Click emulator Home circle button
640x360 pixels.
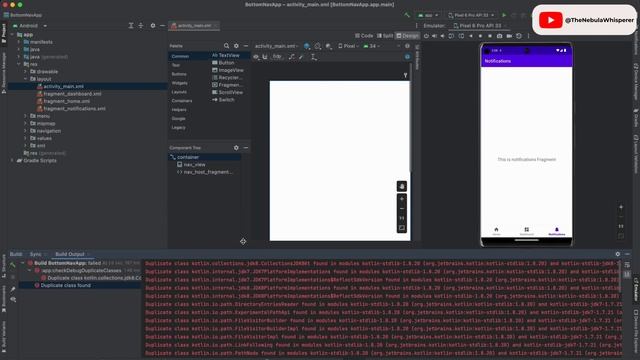click(x=480, y=36)
